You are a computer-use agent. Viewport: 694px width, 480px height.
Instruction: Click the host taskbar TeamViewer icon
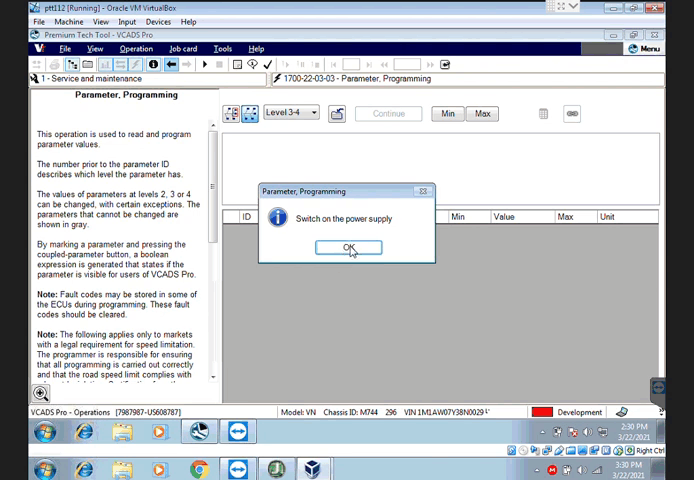click(238, 469)
